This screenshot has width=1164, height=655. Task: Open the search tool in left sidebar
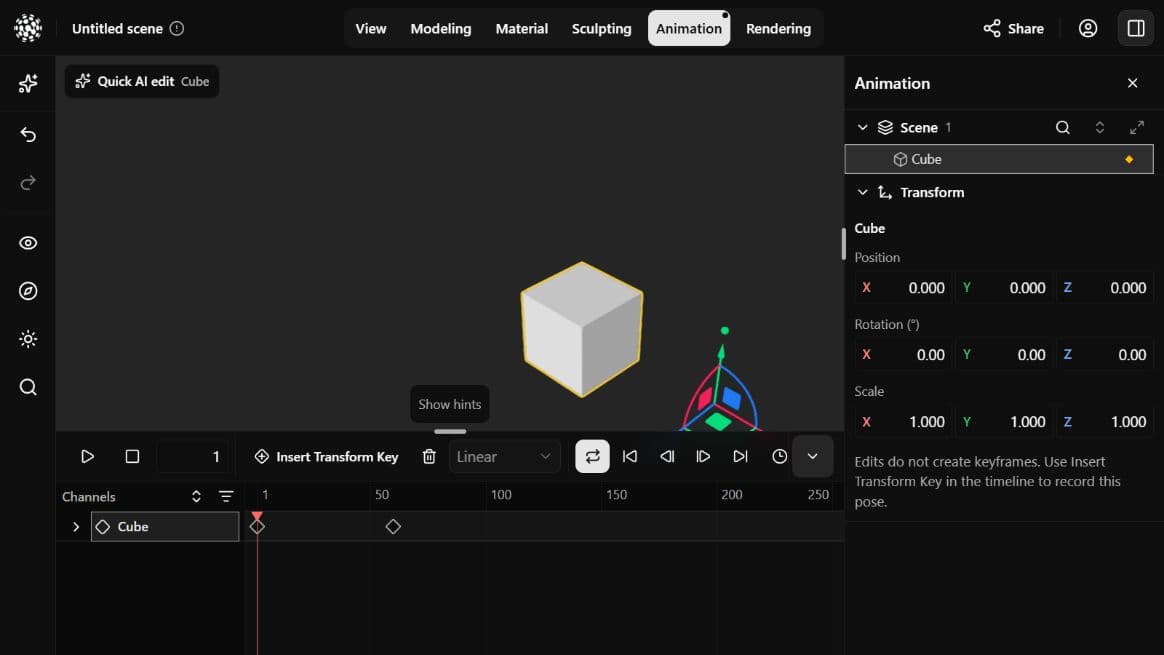tap(28, 387)
